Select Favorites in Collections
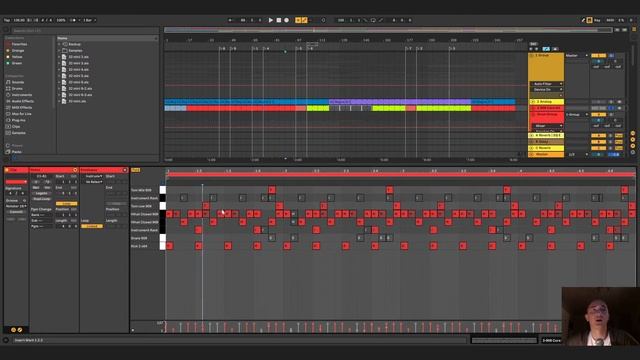Viewport: 640px width, 360px height. pyautogui.click(x=19, y=44)
